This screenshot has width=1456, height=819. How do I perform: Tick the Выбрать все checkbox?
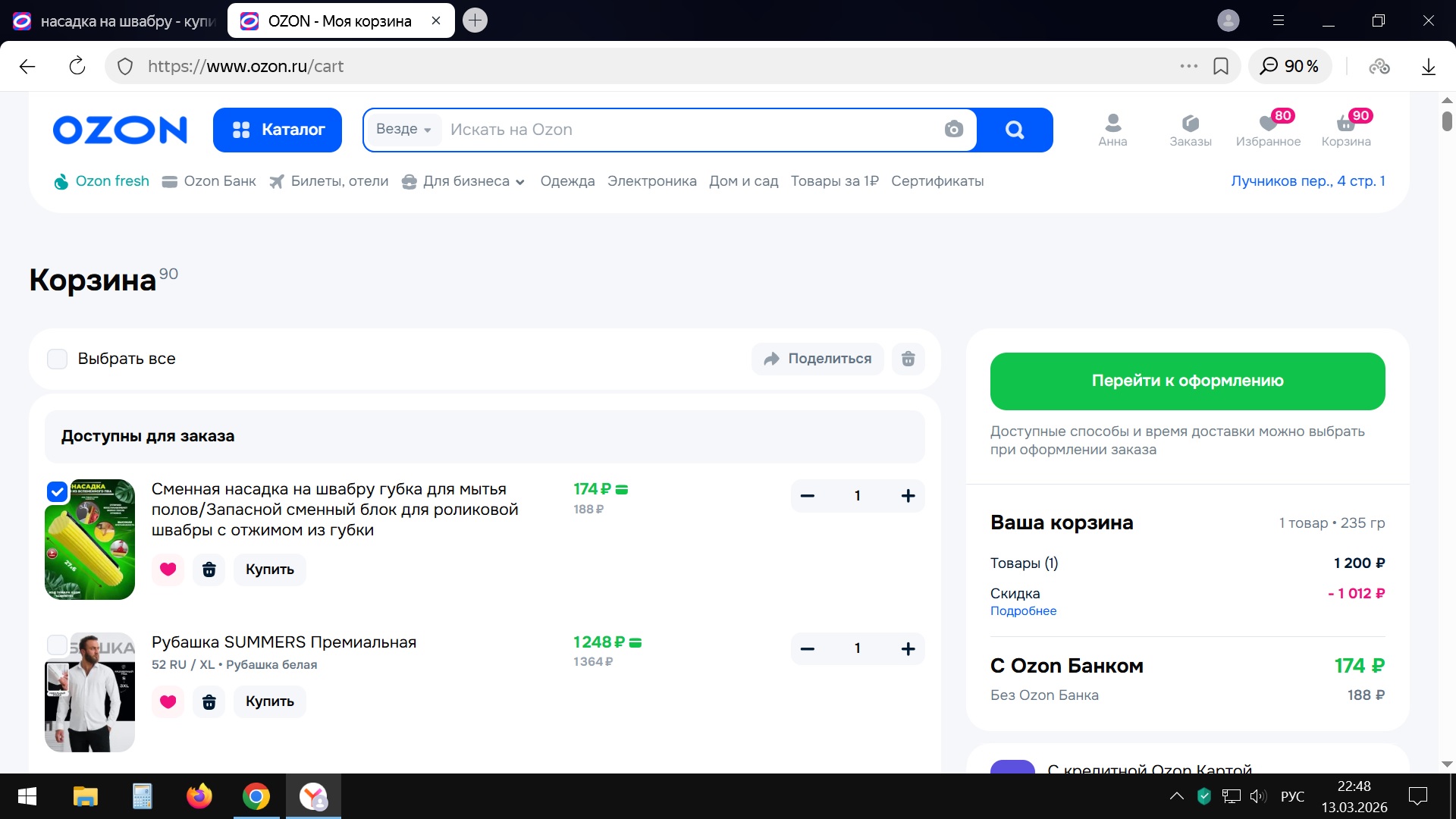[58, 359]
